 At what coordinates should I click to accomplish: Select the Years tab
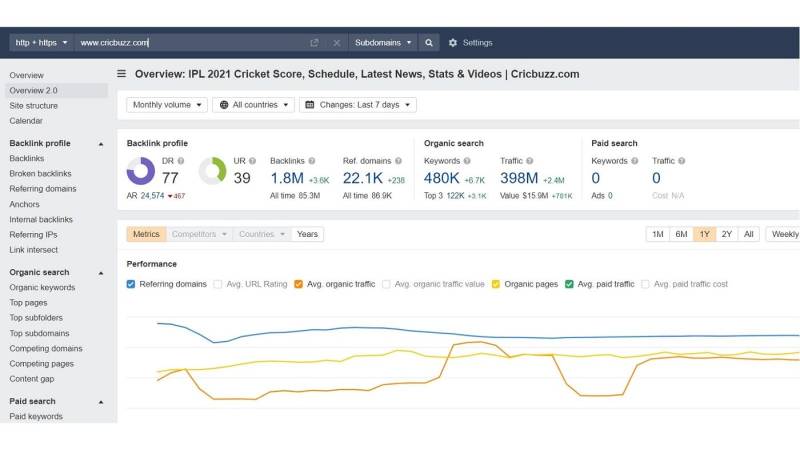click(x=307, y=234)
